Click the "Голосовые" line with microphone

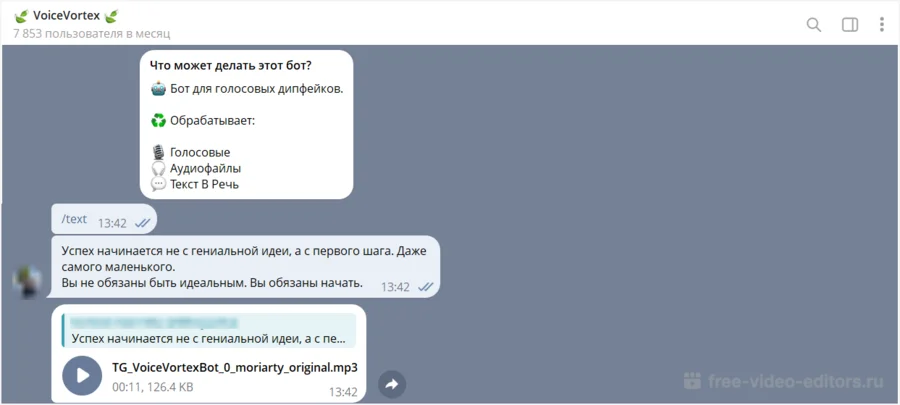[191, 153]
